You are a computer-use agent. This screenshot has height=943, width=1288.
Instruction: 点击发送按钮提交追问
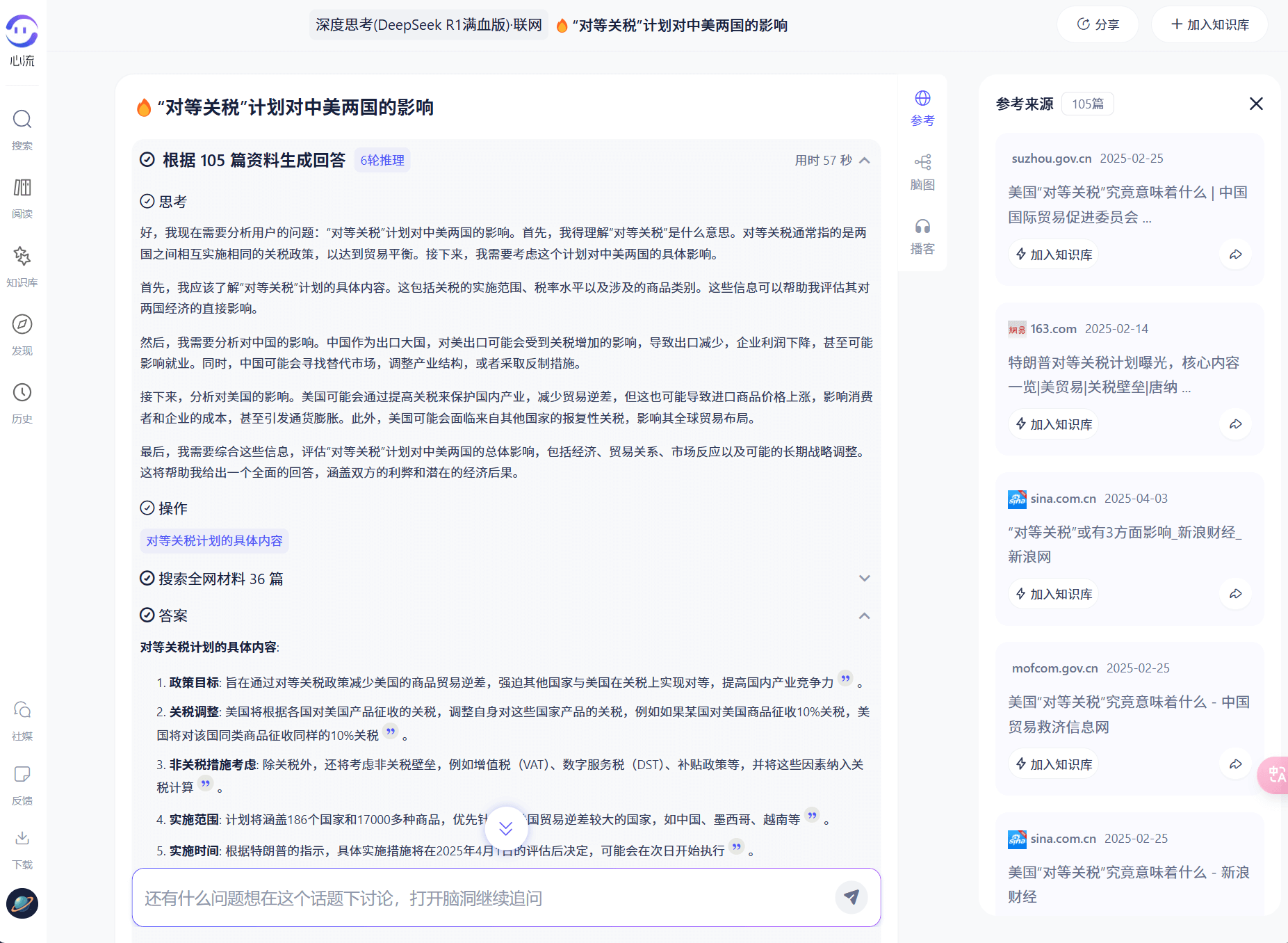851,898
